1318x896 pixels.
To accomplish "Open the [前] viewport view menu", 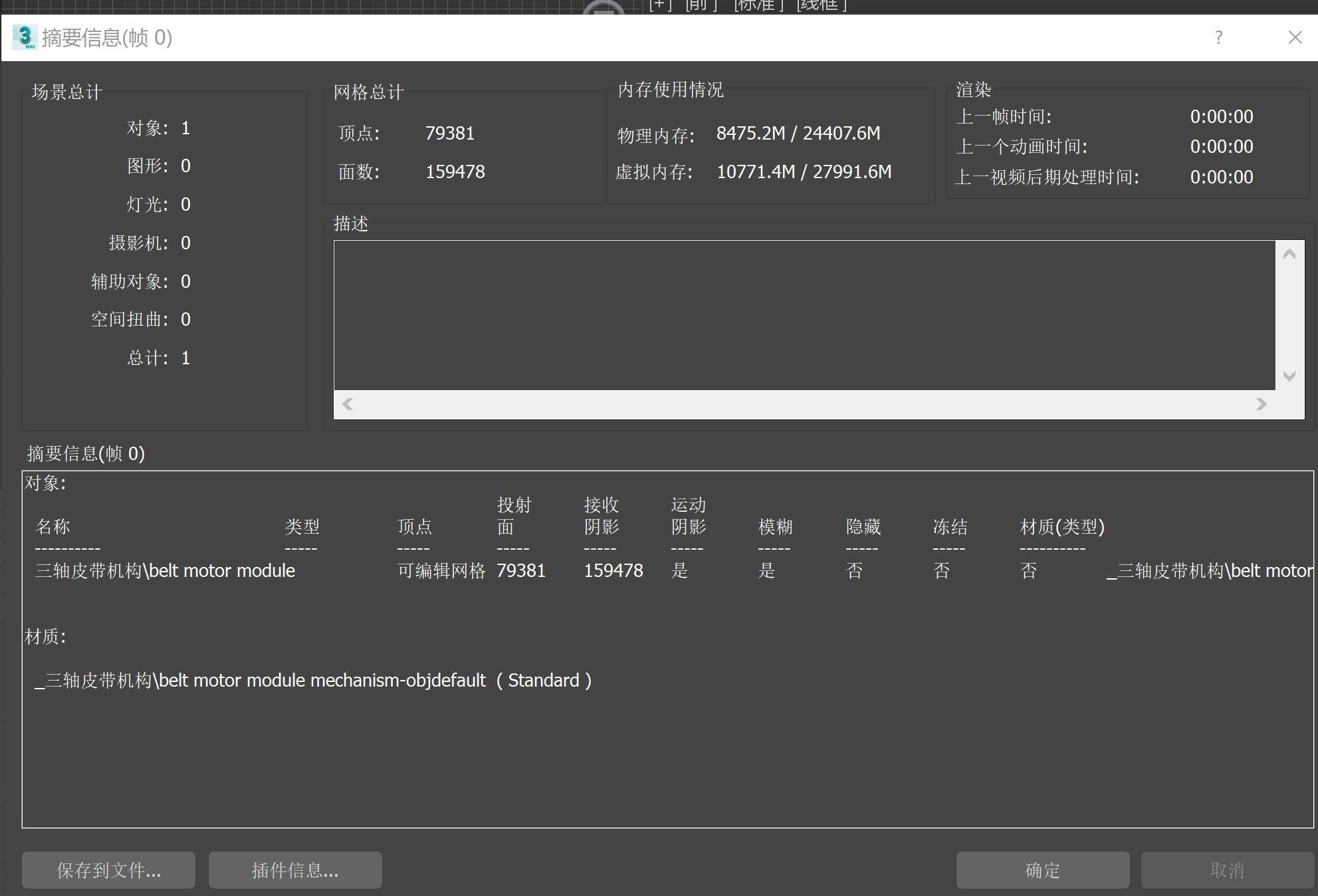I will [701, 5].
